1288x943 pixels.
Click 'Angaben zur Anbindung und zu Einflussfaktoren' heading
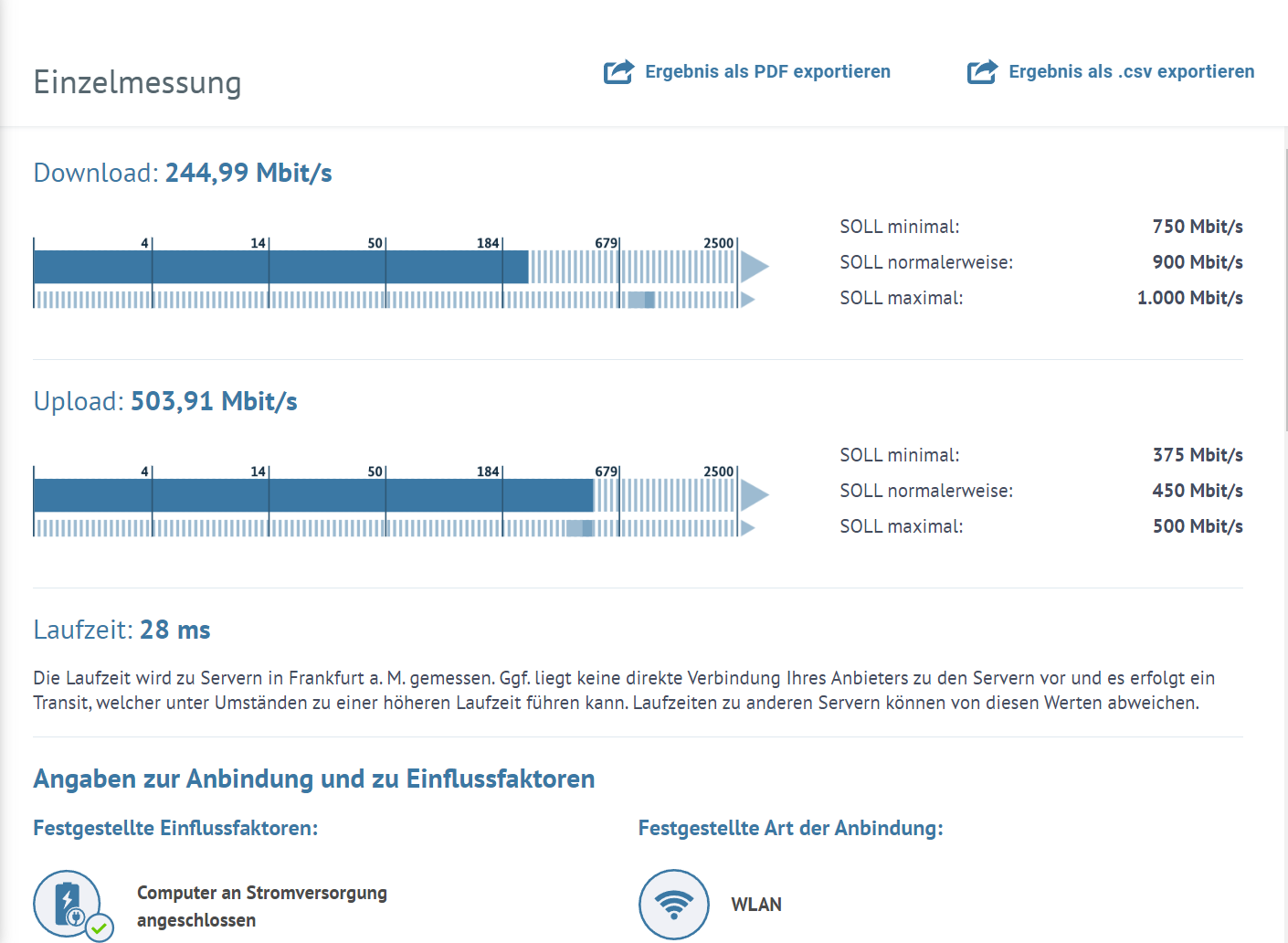click(314, 779)
